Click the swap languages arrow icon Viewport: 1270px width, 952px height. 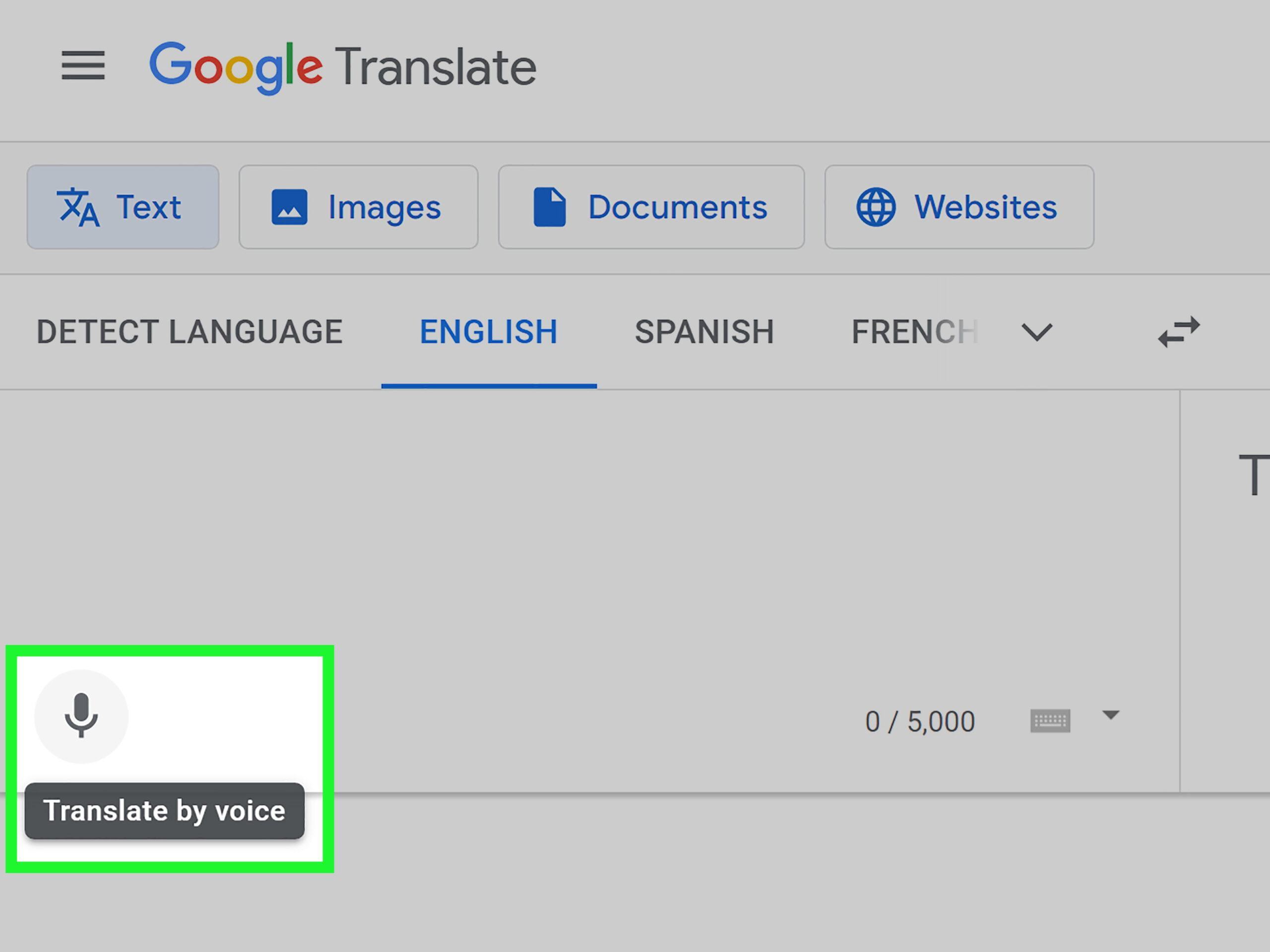point(1178,331)
